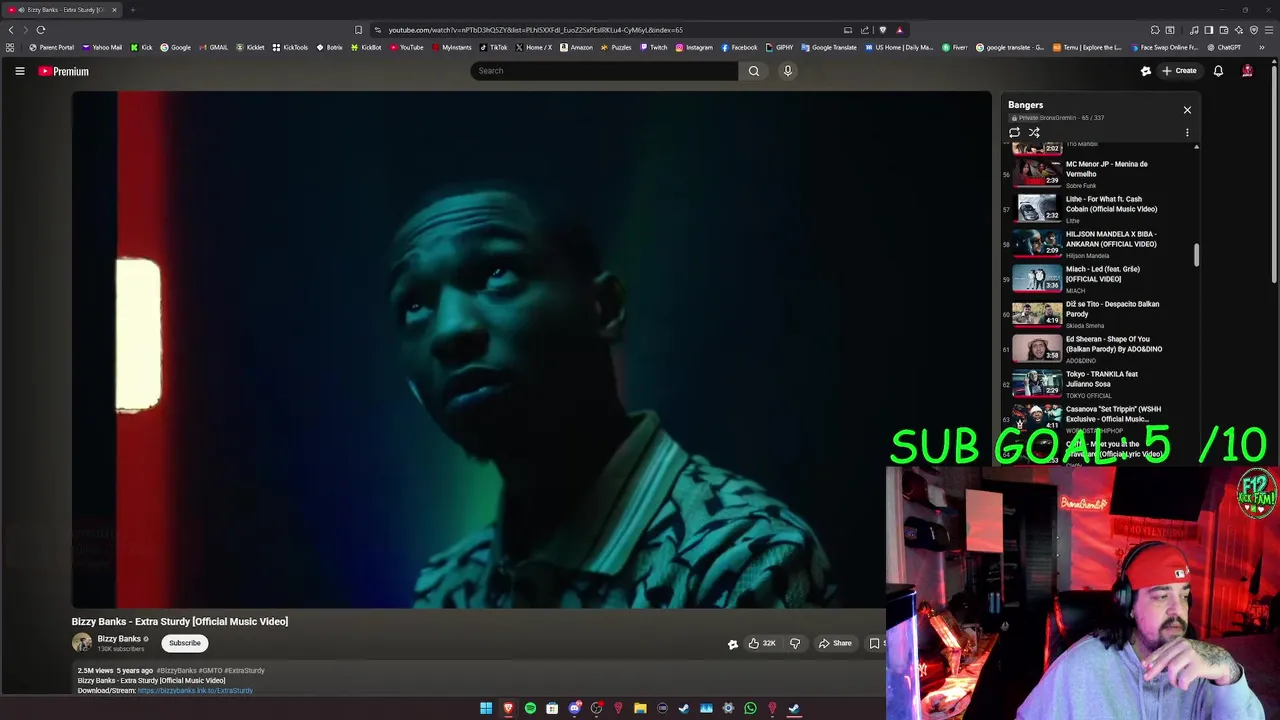Close the Bangers playlist panel
The height and width of the screenshot is (720, 1280).
tap(1187, 110)
